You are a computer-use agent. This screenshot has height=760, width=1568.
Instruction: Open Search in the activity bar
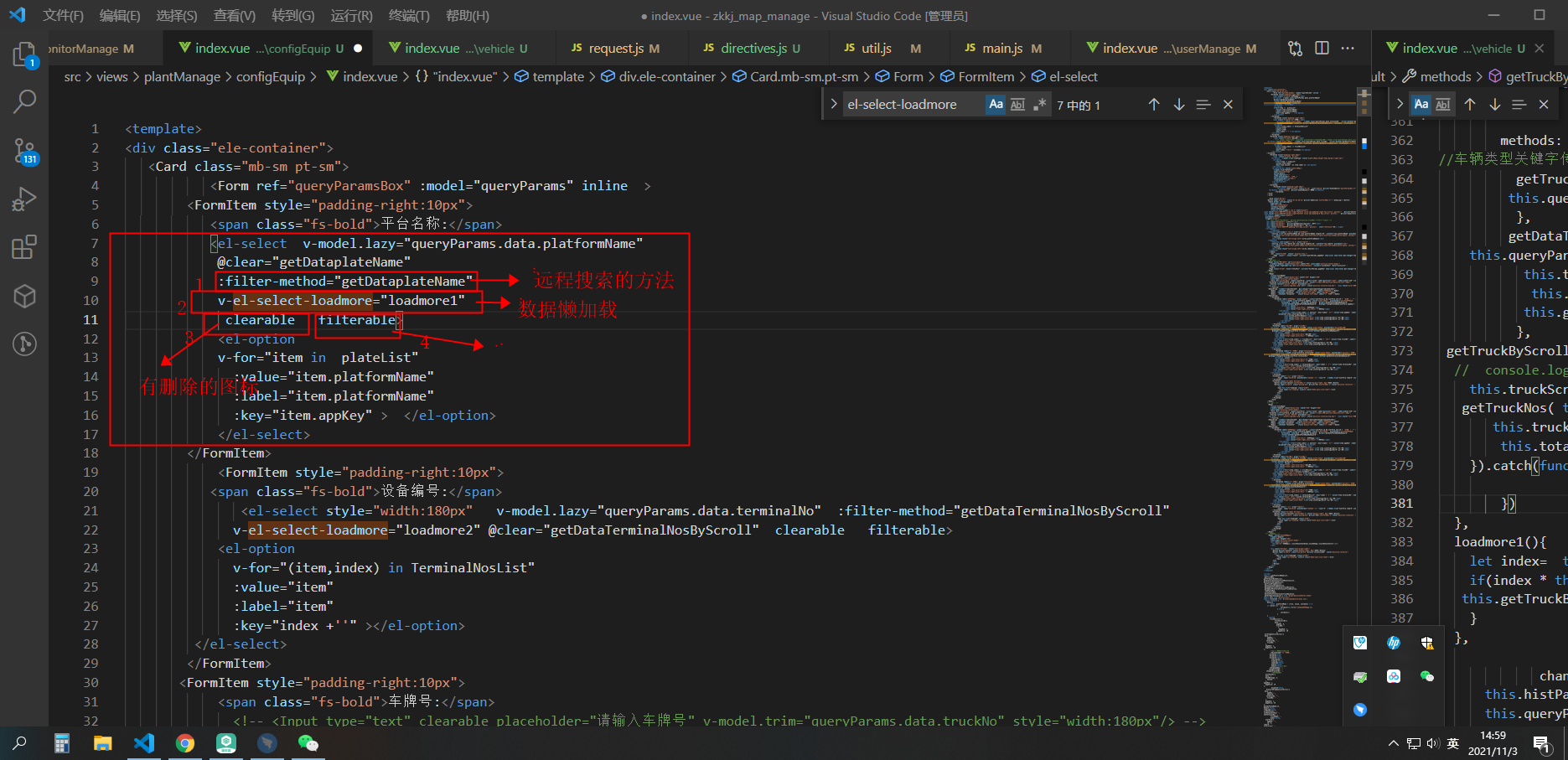pos(25,101)
